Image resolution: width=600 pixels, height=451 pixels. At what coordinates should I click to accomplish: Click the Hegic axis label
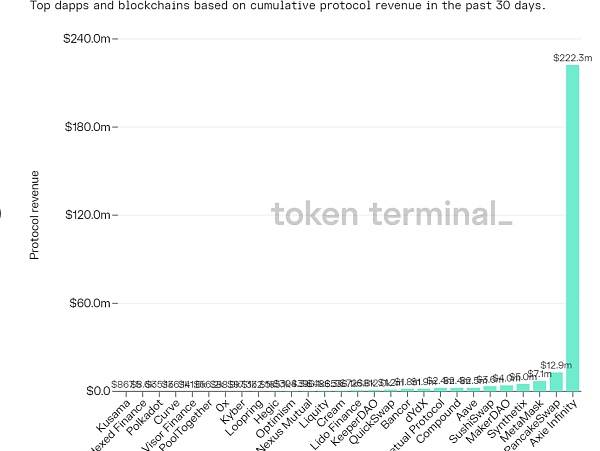tap(267, 411)
